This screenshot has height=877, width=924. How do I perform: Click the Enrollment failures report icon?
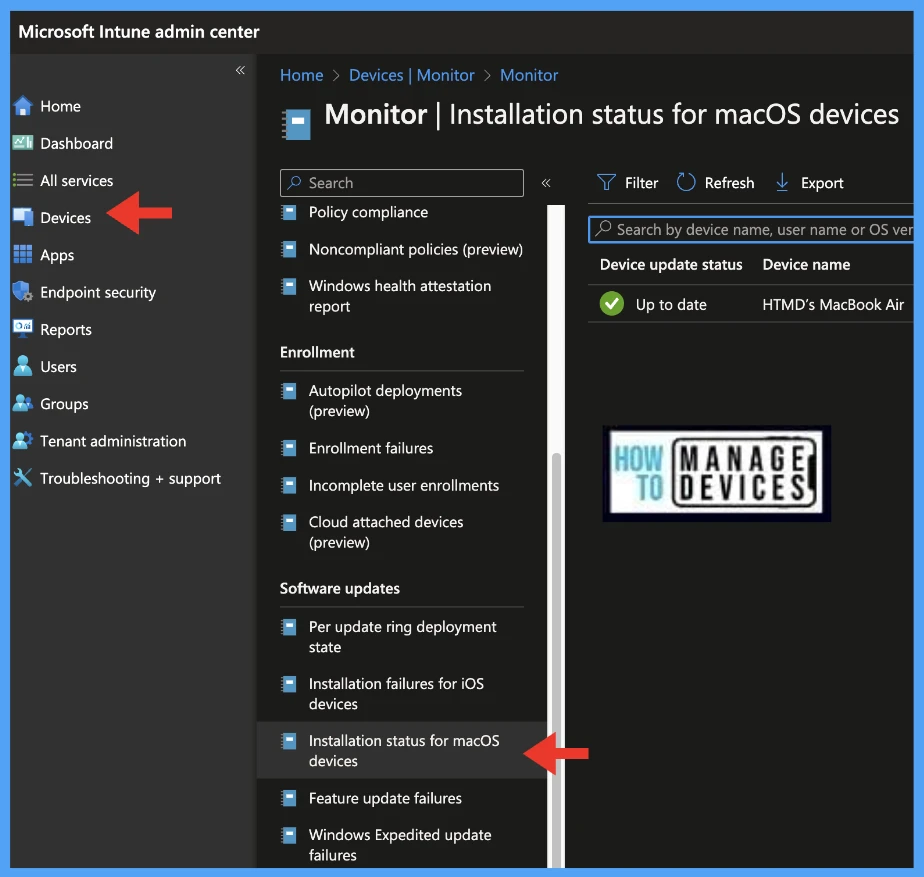pos(289,449)
